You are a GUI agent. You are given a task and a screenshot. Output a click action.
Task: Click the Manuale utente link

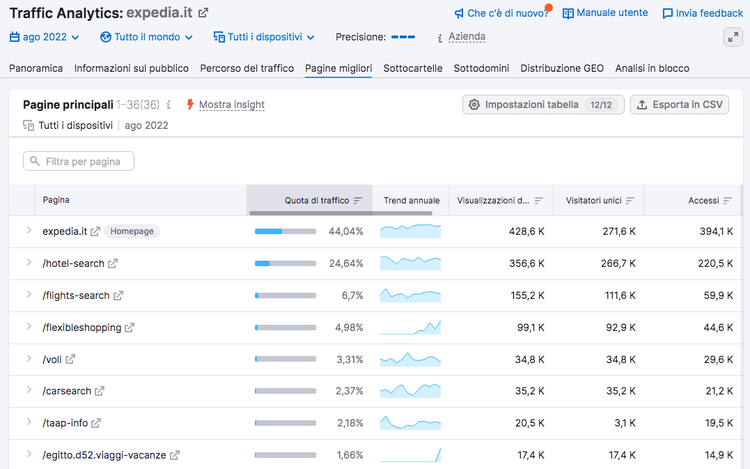(612, 13)
